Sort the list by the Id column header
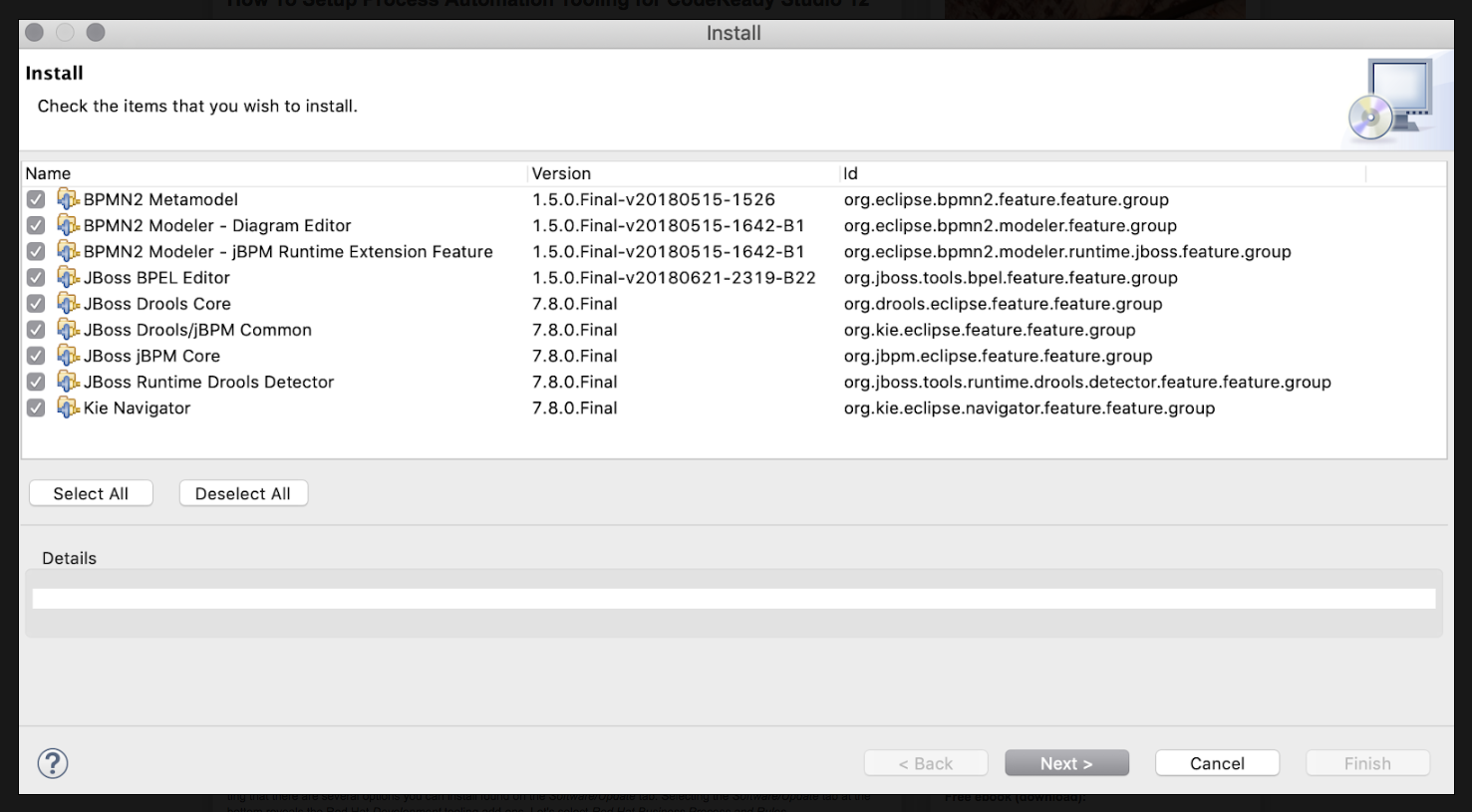Viewport: 1472px width, 812px height. point(1103,173)
